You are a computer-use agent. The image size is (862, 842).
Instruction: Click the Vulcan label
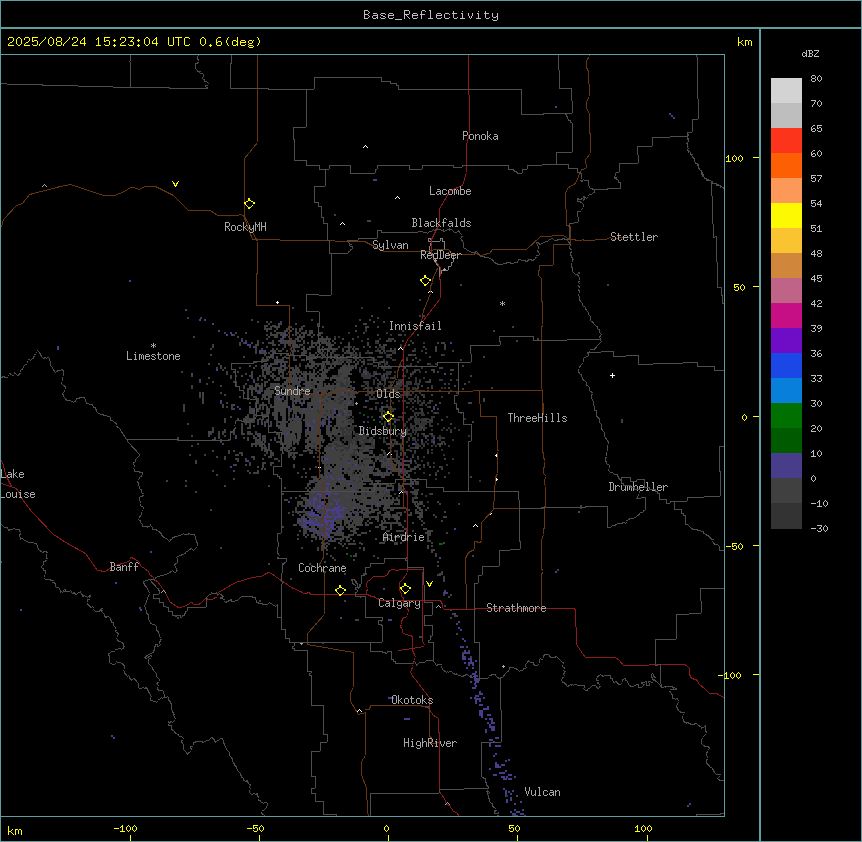(x=543, y=792)
